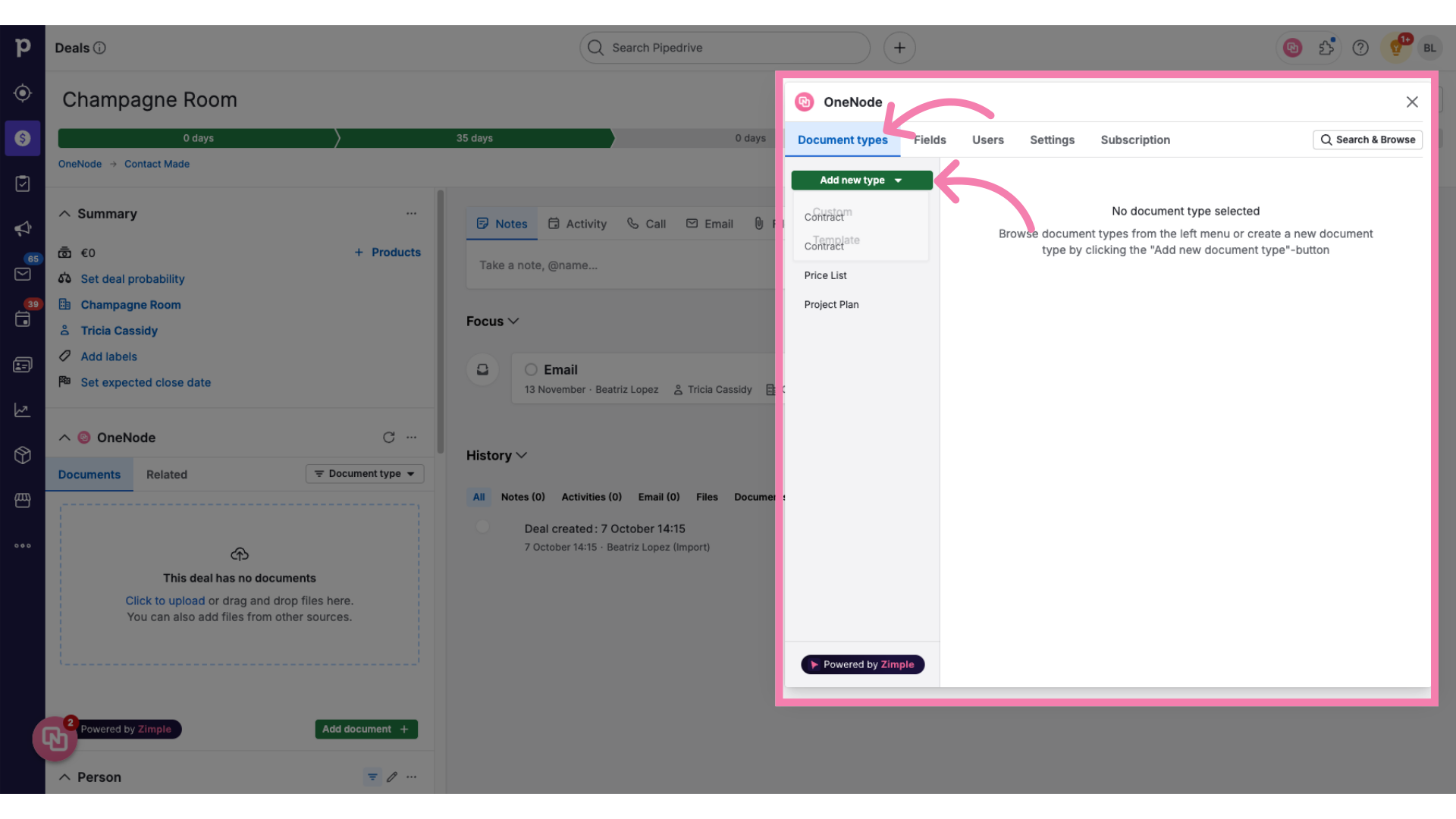The image size is (1456, 819).
Task: Switch to Settings tab in OneNode
Action: tap(1052, 140)
